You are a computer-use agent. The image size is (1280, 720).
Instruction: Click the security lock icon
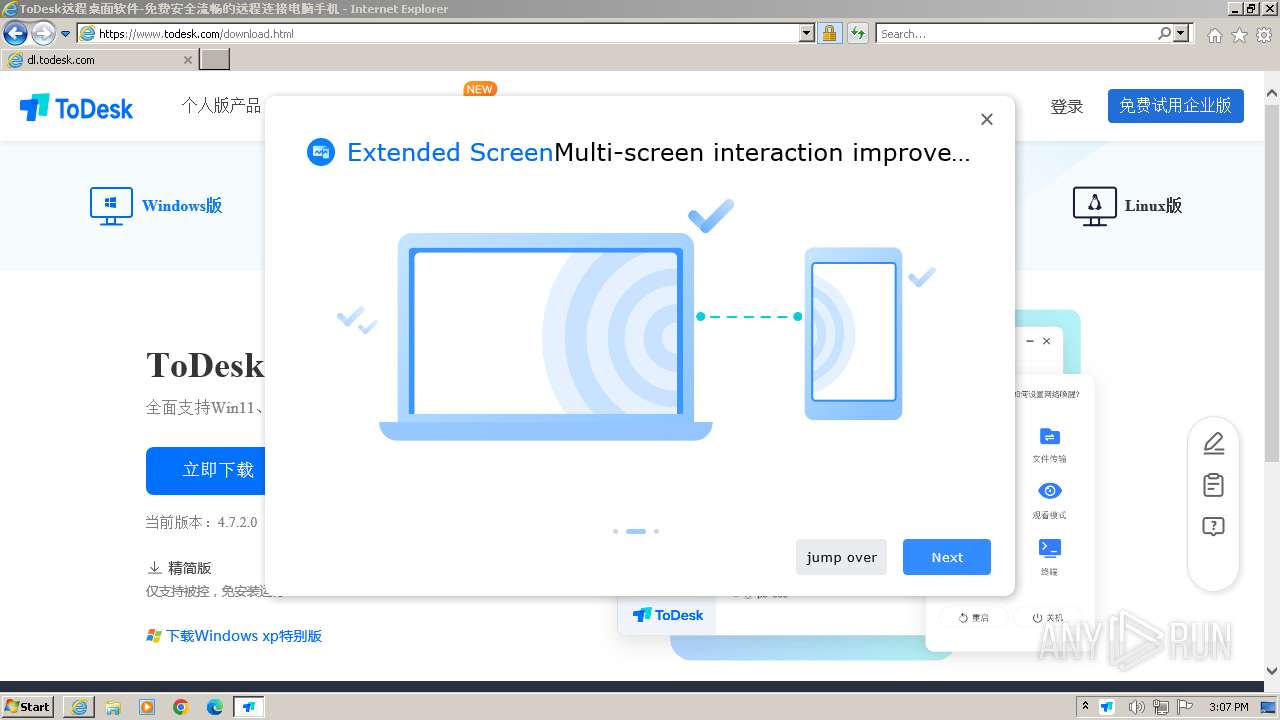(829, 33)
